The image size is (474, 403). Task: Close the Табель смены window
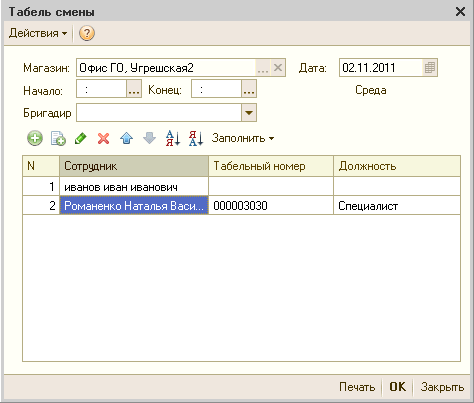pyautogui.click(x=460, y=12)
